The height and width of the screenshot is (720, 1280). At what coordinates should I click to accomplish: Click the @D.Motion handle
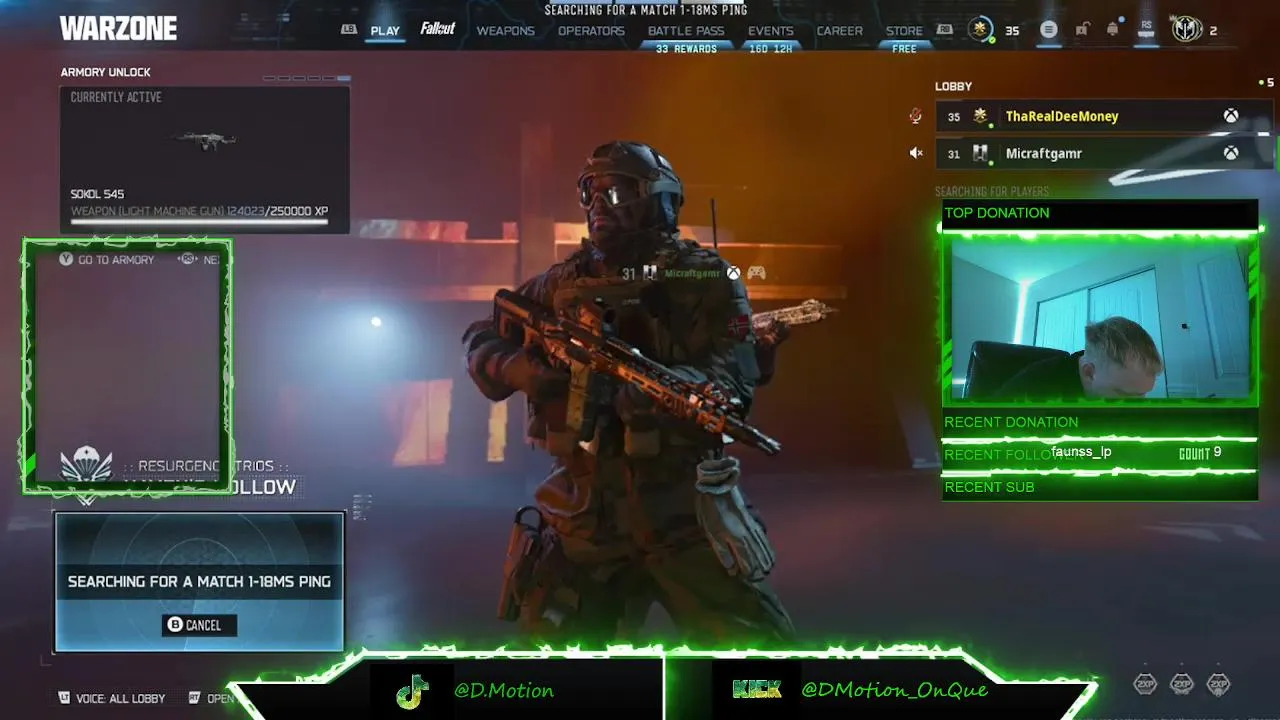(x=504, y=690)
